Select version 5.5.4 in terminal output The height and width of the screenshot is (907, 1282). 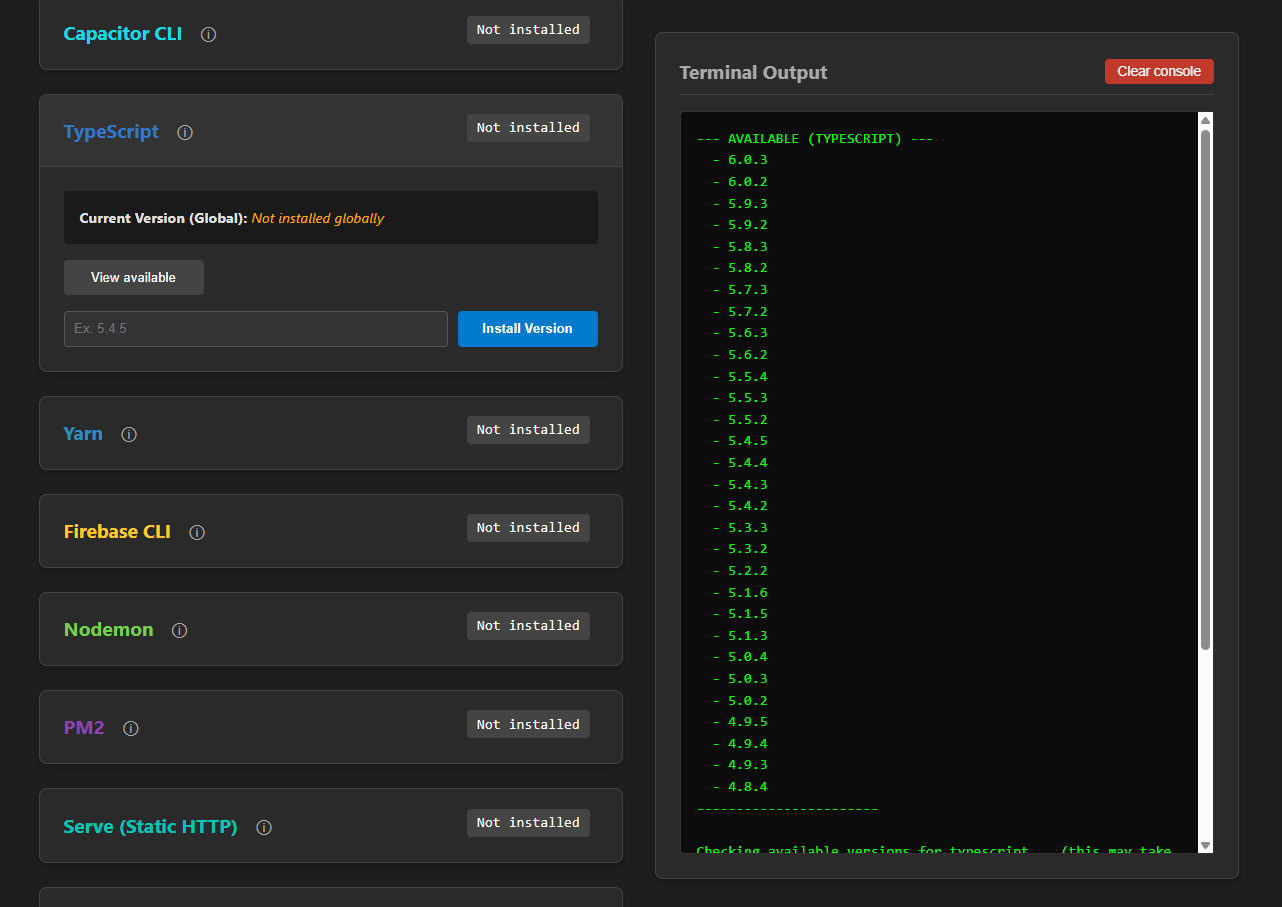pos(747,377)
